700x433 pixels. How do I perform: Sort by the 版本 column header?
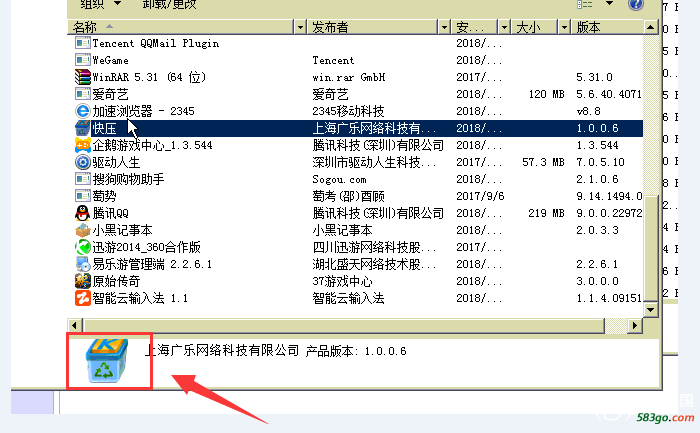[608, 28]
